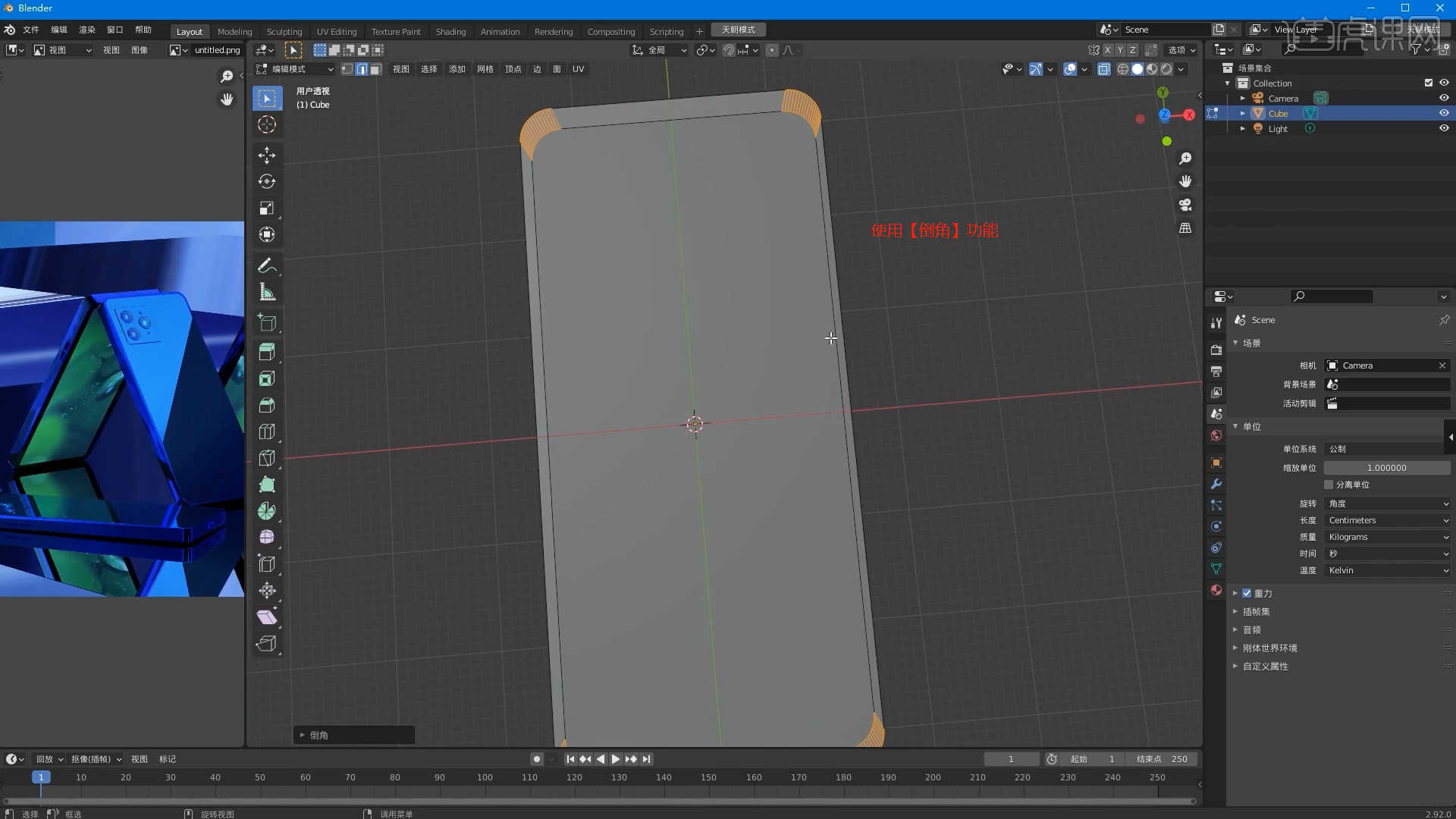Click the Select Box tool

(x=267, y=98)
